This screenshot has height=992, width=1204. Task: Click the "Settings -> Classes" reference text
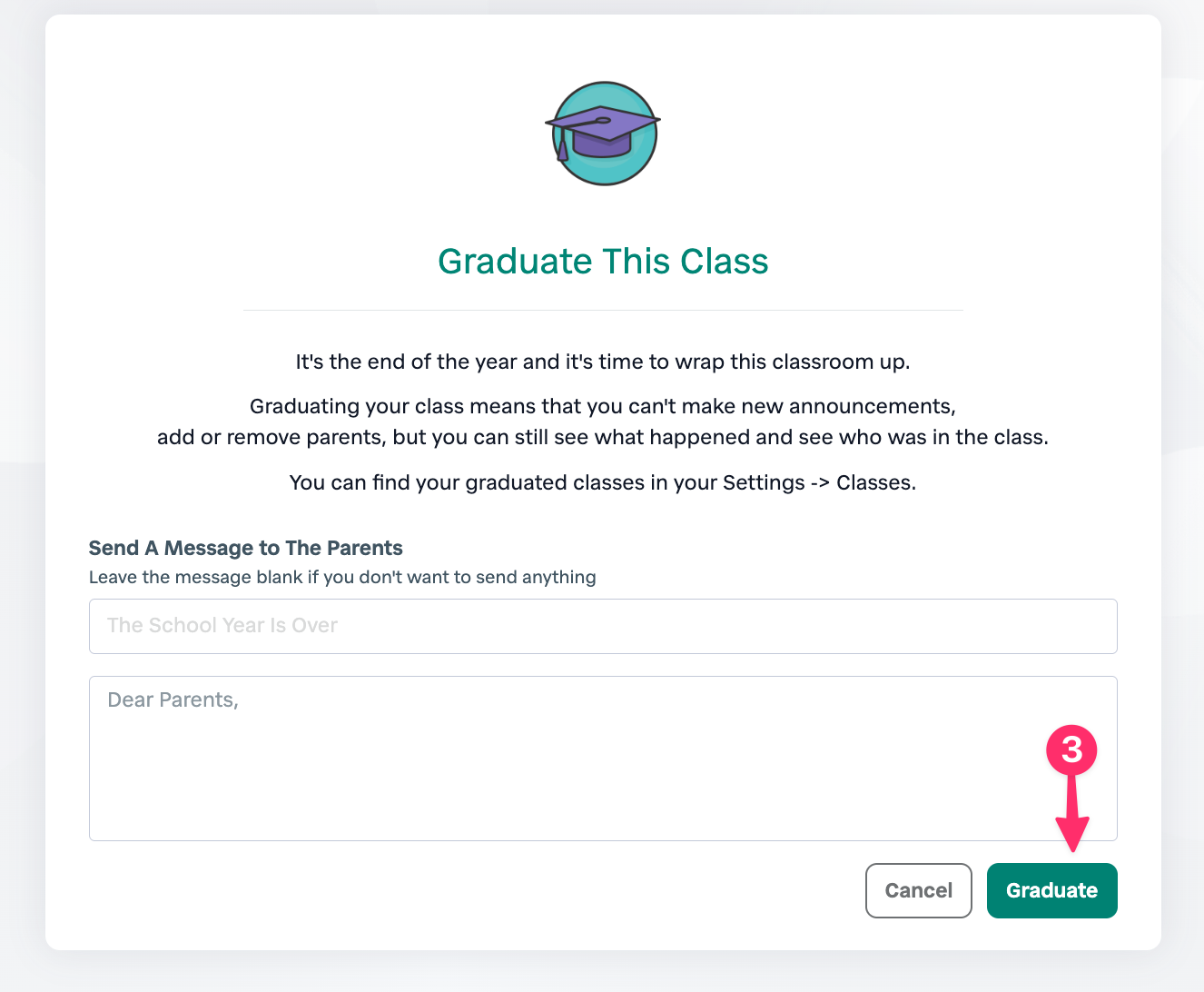(818, 482)
